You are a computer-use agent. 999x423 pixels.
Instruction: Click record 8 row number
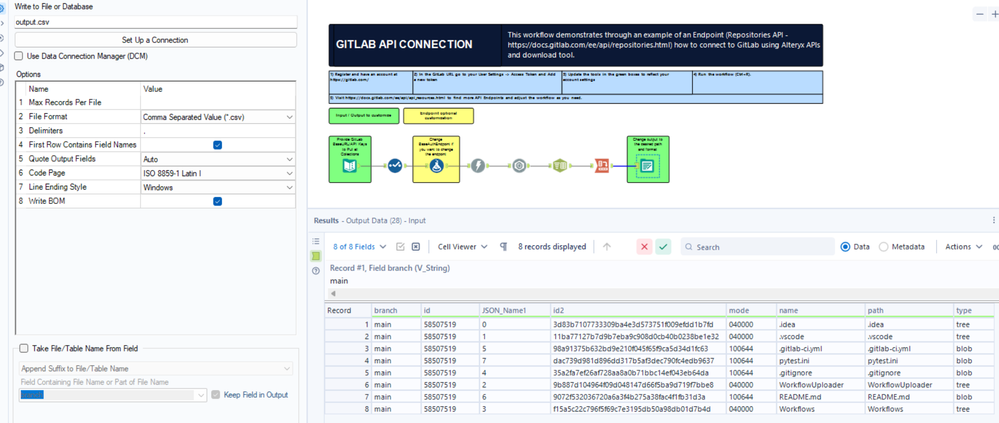[349, 409]
